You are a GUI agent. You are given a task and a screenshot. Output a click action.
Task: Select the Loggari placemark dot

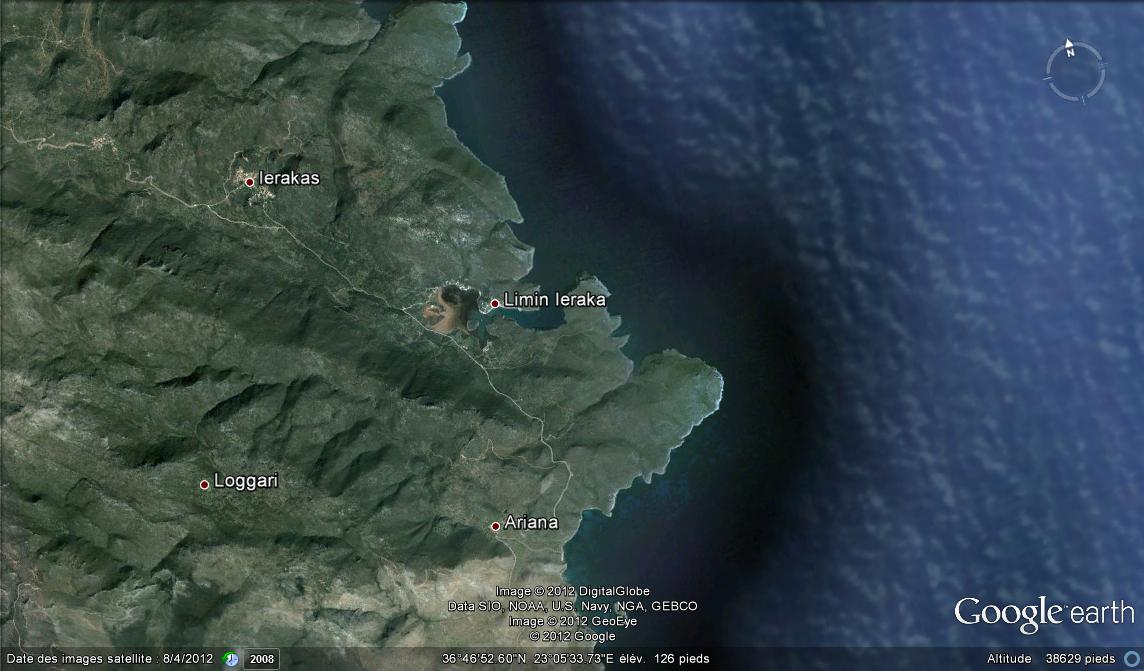click(204, 484)
